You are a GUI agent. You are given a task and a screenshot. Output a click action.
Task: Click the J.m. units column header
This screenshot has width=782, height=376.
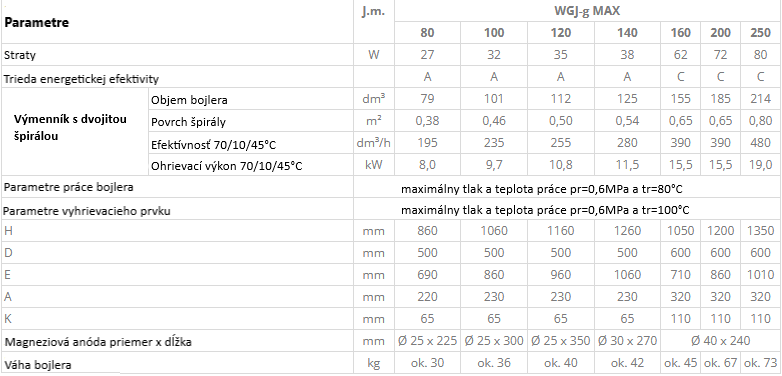pos(373,12)
